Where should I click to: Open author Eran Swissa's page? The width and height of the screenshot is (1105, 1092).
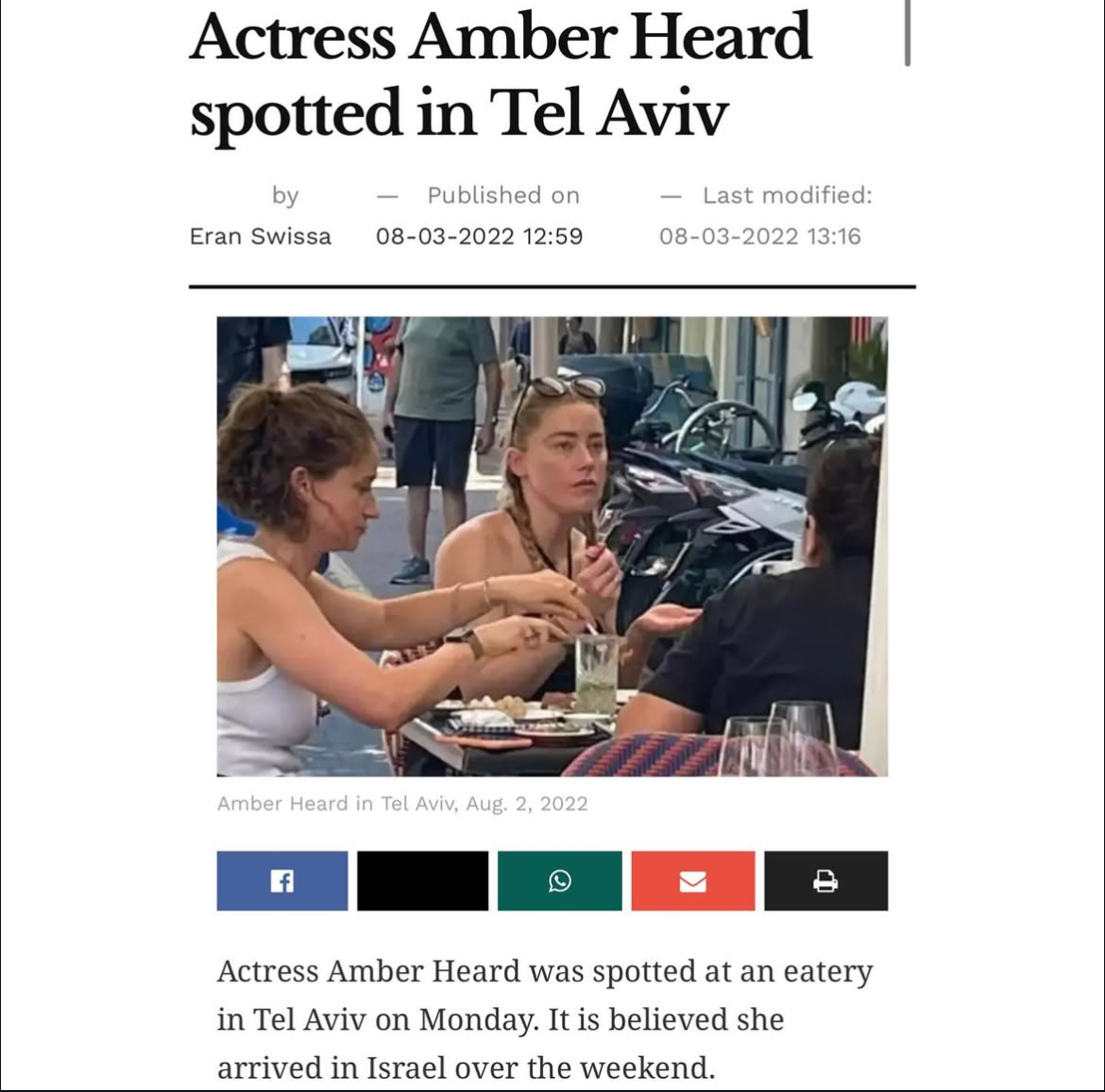(x=260, y=236)
